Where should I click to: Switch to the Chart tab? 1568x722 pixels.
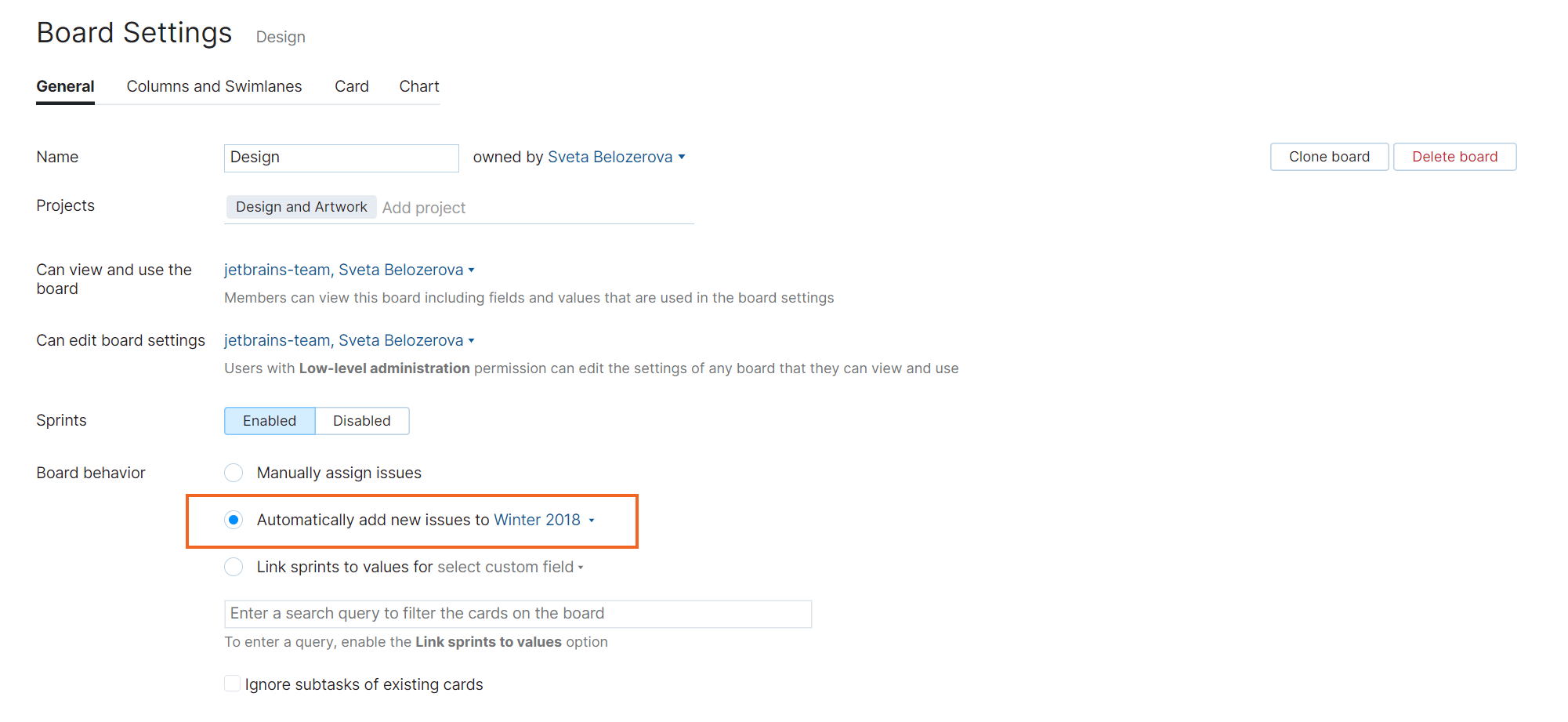[x=418, y=86]
